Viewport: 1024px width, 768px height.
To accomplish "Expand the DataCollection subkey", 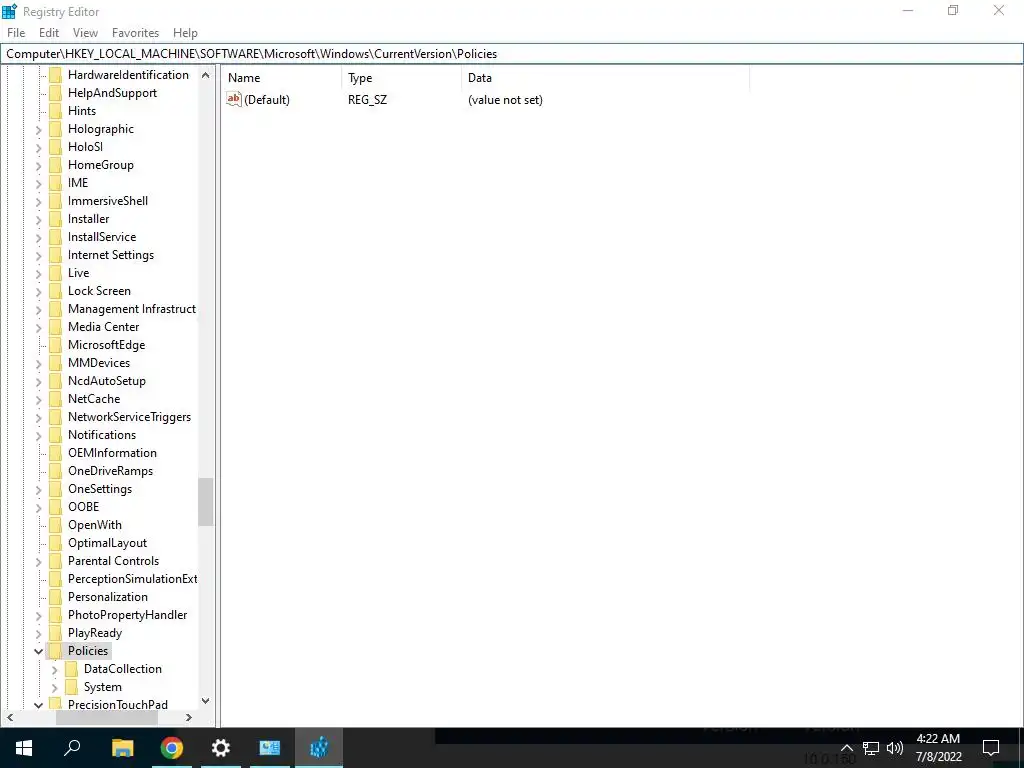I will (x=55, y=669).
